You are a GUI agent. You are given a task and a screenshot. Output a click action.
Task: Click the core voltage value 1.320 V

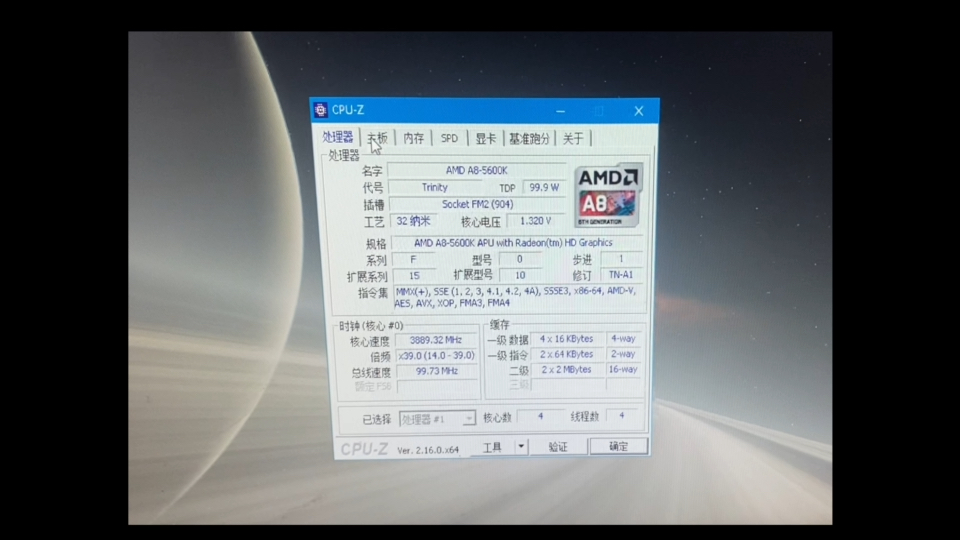[535, 221]
